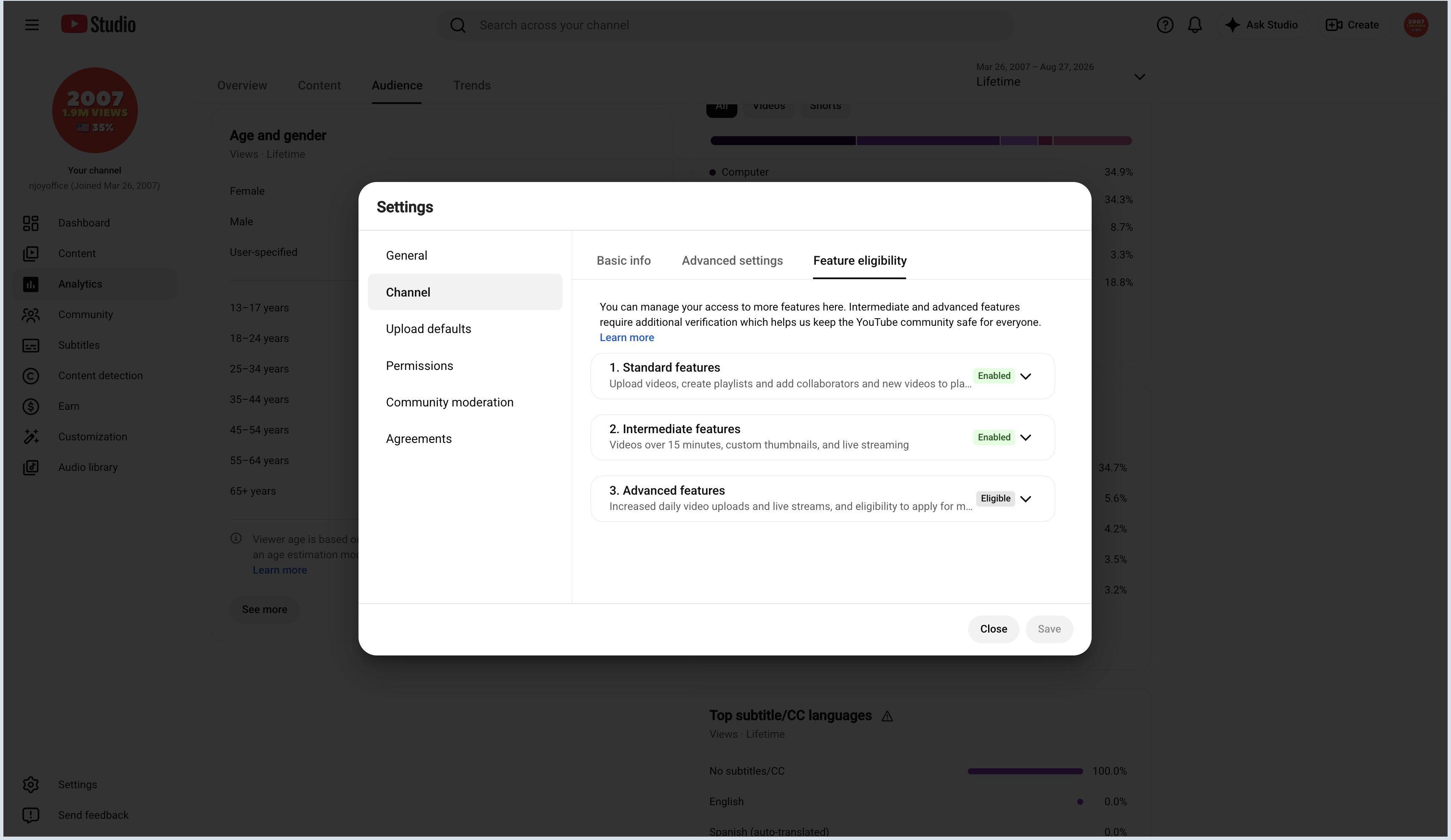Switch to the Advanced settings tab

[732, 261]
